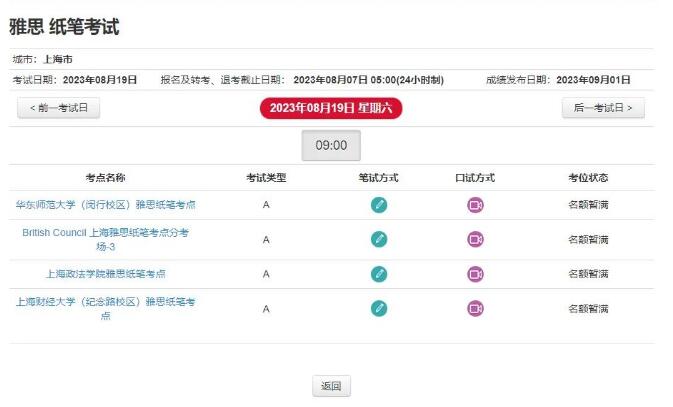Click exam type A in 上海财经大学 row
Screen dimensions: 673x407
[266, 309]
